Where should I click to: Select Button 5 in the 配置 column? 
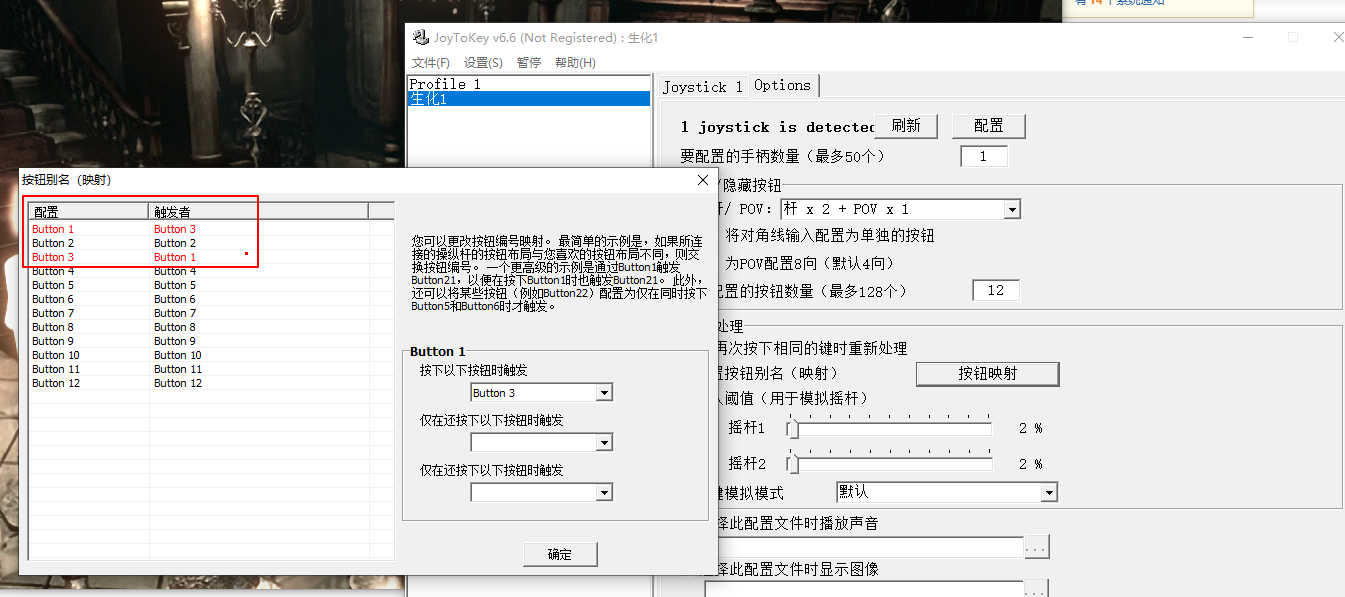pyautogui.click(x=53, y=285)
